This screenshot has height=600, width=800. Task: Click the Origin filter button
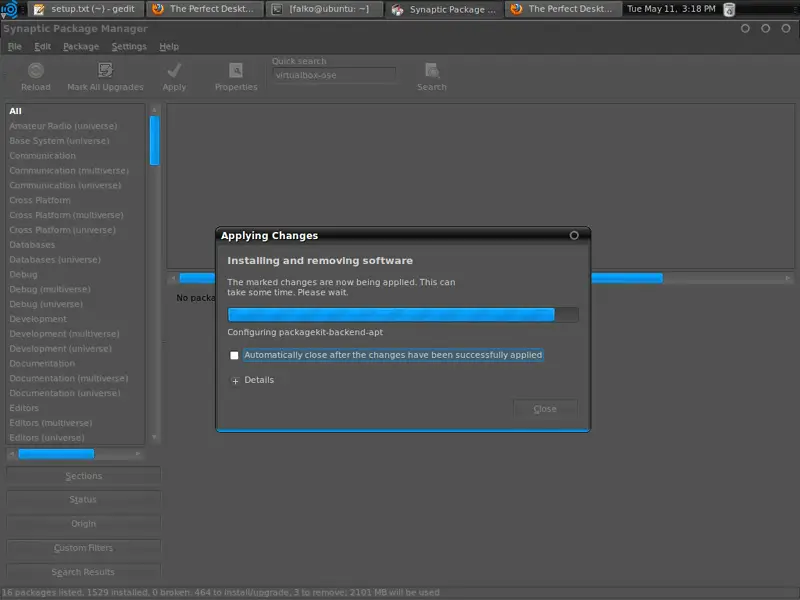pyautogui.click(x=84, y=523)
